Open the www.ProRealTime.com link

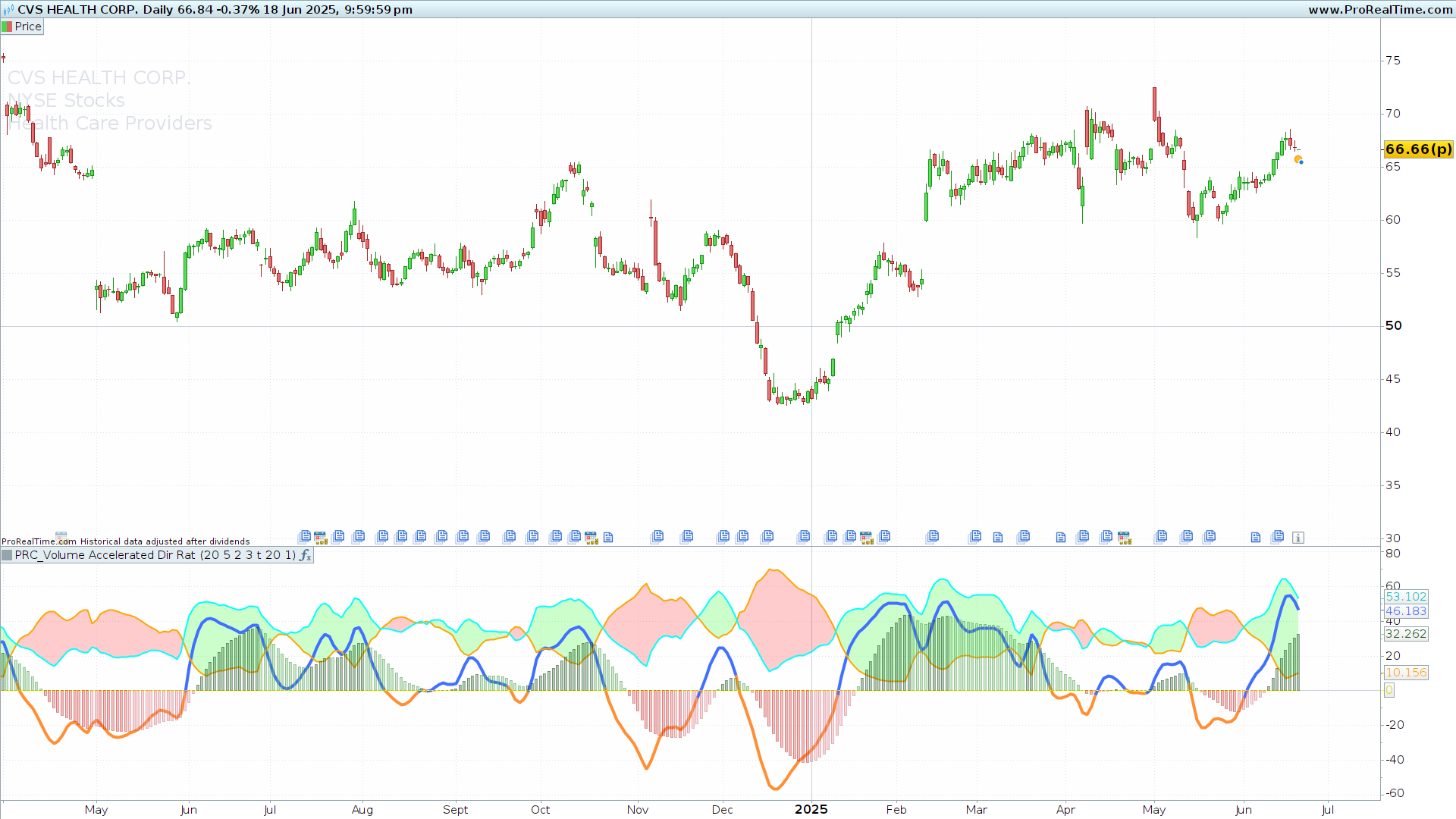(x=1380, y=10)
